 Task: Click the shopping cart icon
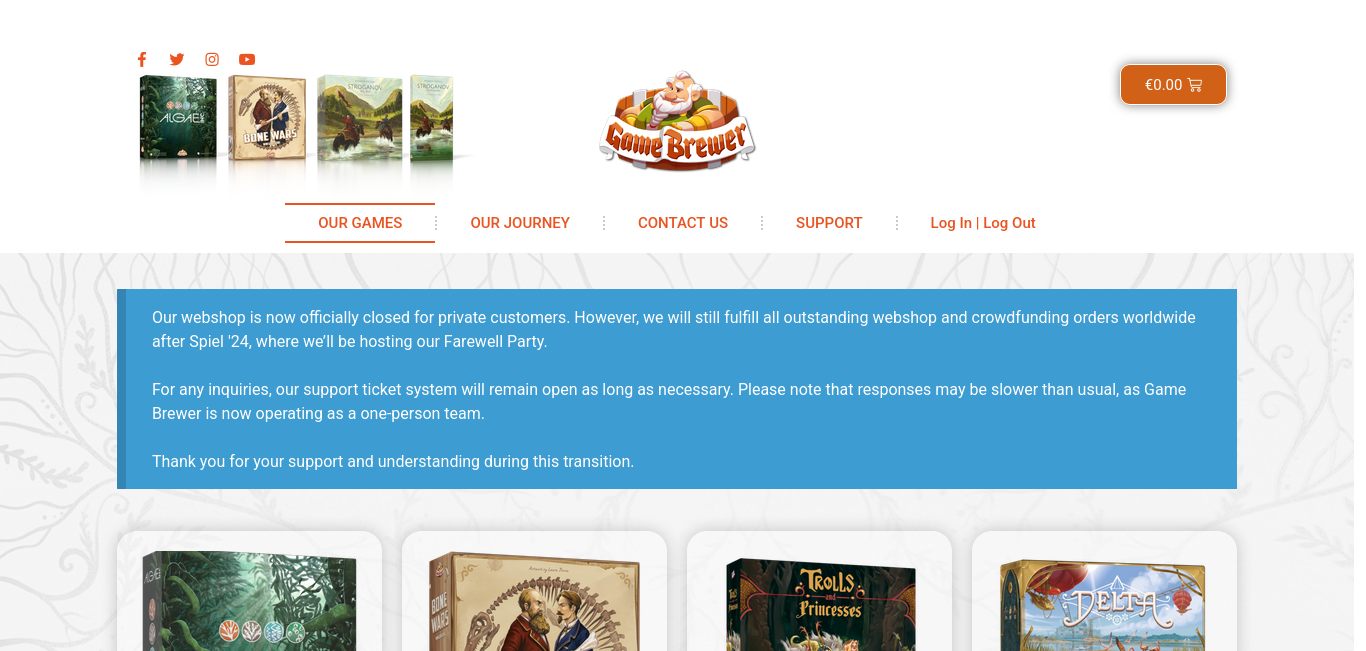1195,85
